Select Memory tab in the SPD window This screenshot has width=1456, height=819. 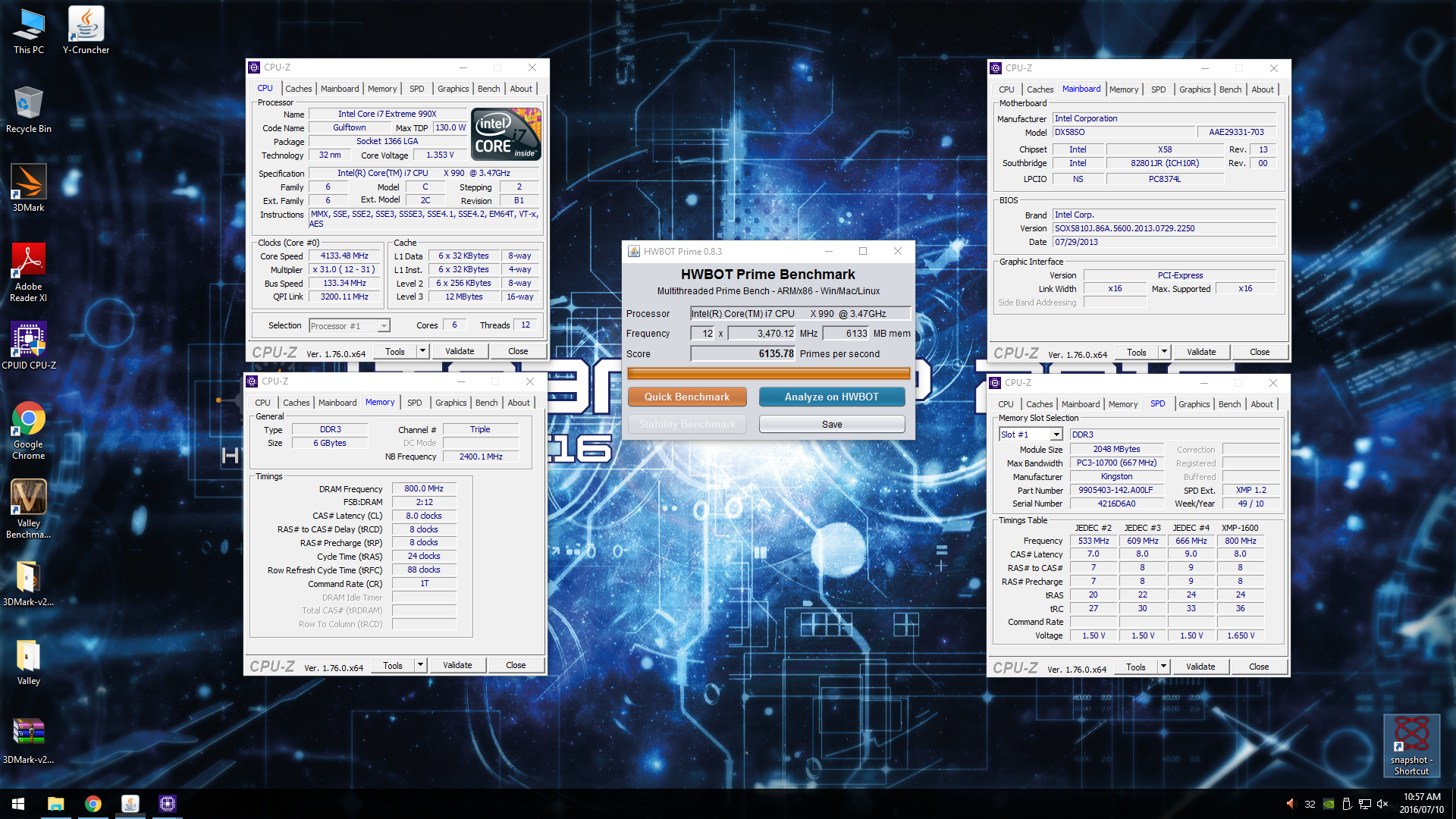[1122, 404]
